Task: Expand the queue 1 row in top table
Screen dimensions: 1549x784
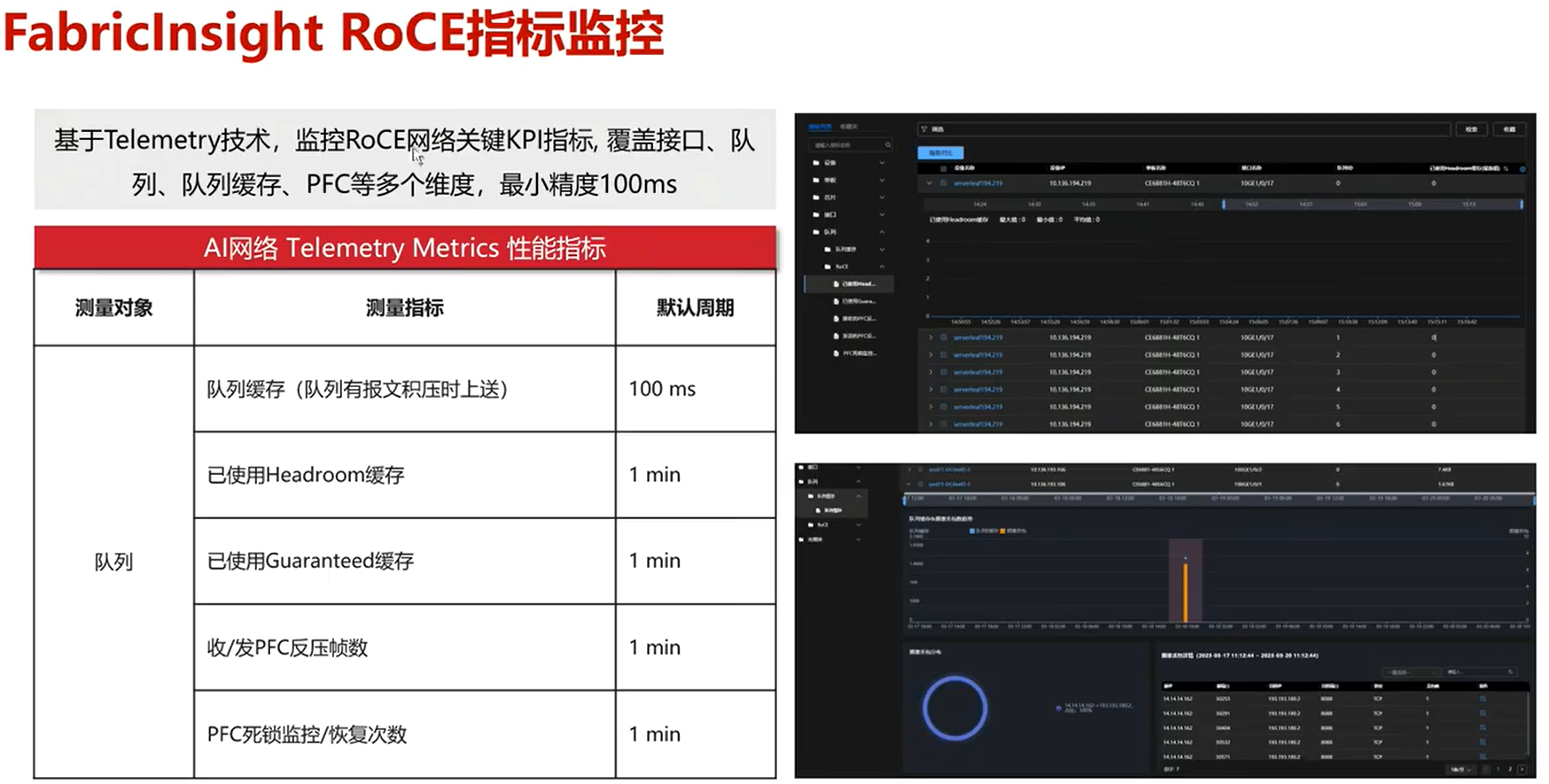Action: tap(930, 338)
